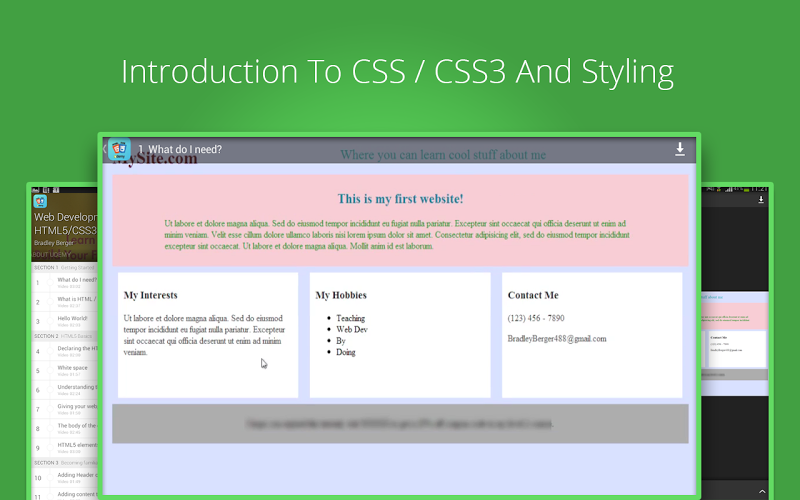Click 'Introduction To CSS / CSS3 And Styling' title

coord(397,71)
